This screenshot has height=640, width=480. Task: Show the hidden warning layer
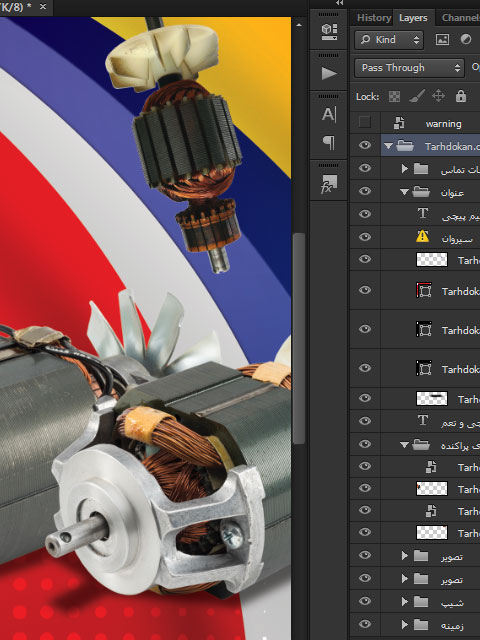(364, 122)
